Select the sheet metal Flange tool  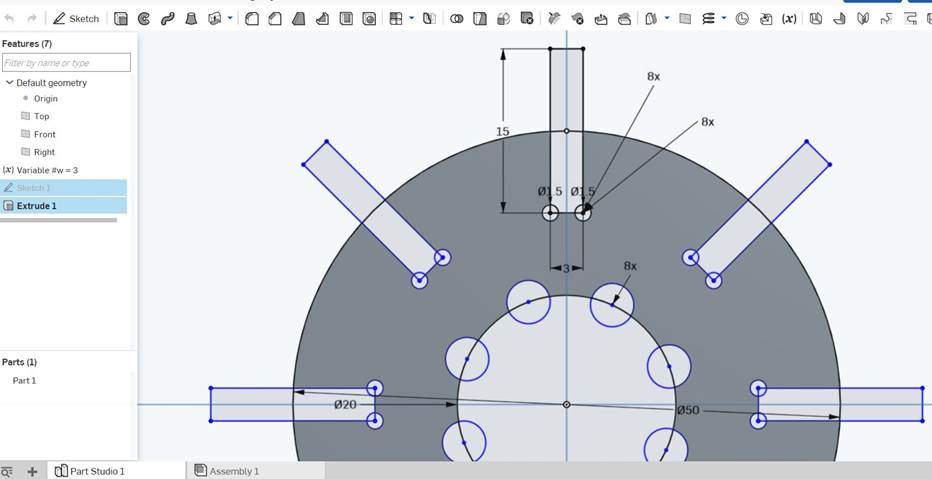point(839,18)
